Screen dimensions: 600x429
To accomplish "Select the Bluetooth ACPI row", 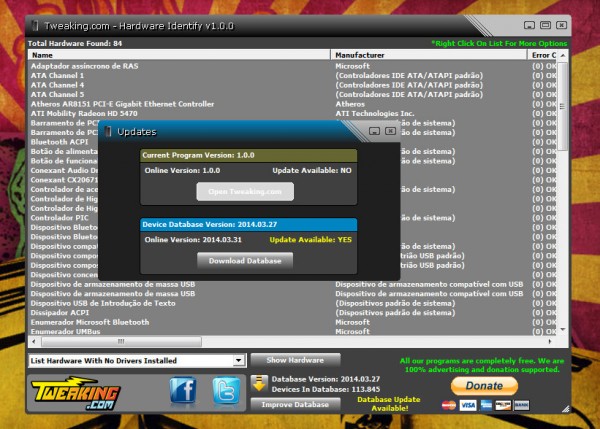I will tap(59, 142).
